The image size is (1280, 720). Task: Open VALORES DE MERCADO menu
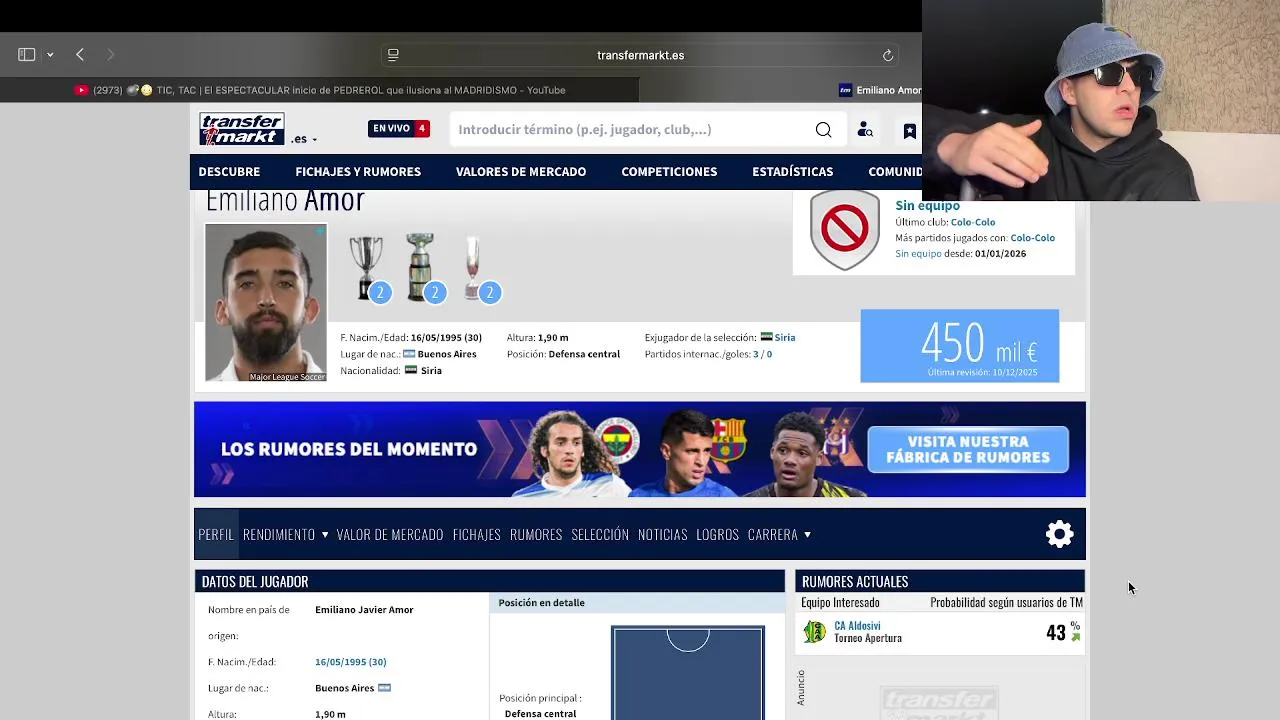pos(521,172)
